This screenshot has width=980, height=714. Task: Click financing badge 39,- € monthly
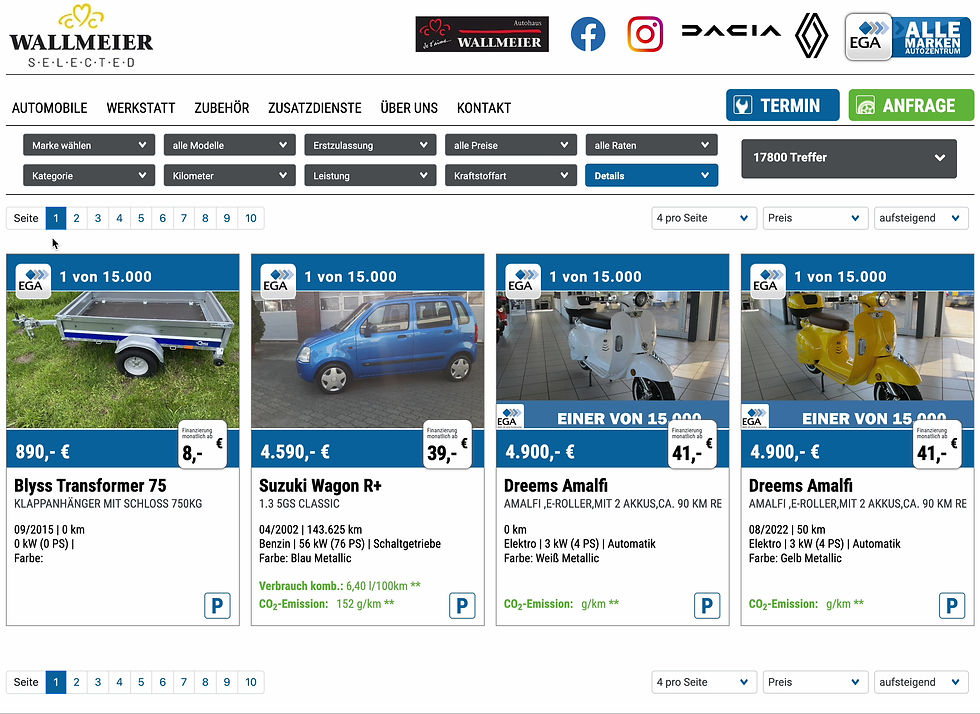448,445
